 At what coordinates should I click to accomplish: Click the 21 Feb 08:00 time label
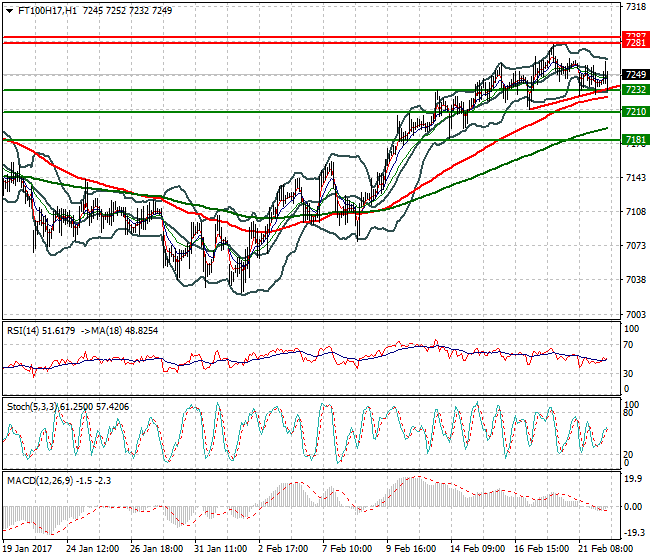[x=605, y=549]
